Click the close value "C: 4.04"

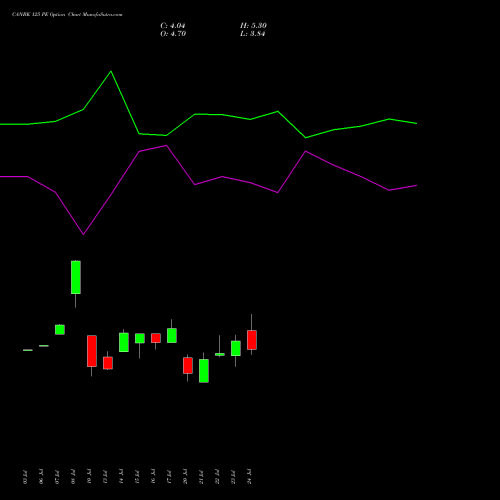(173, 26)
